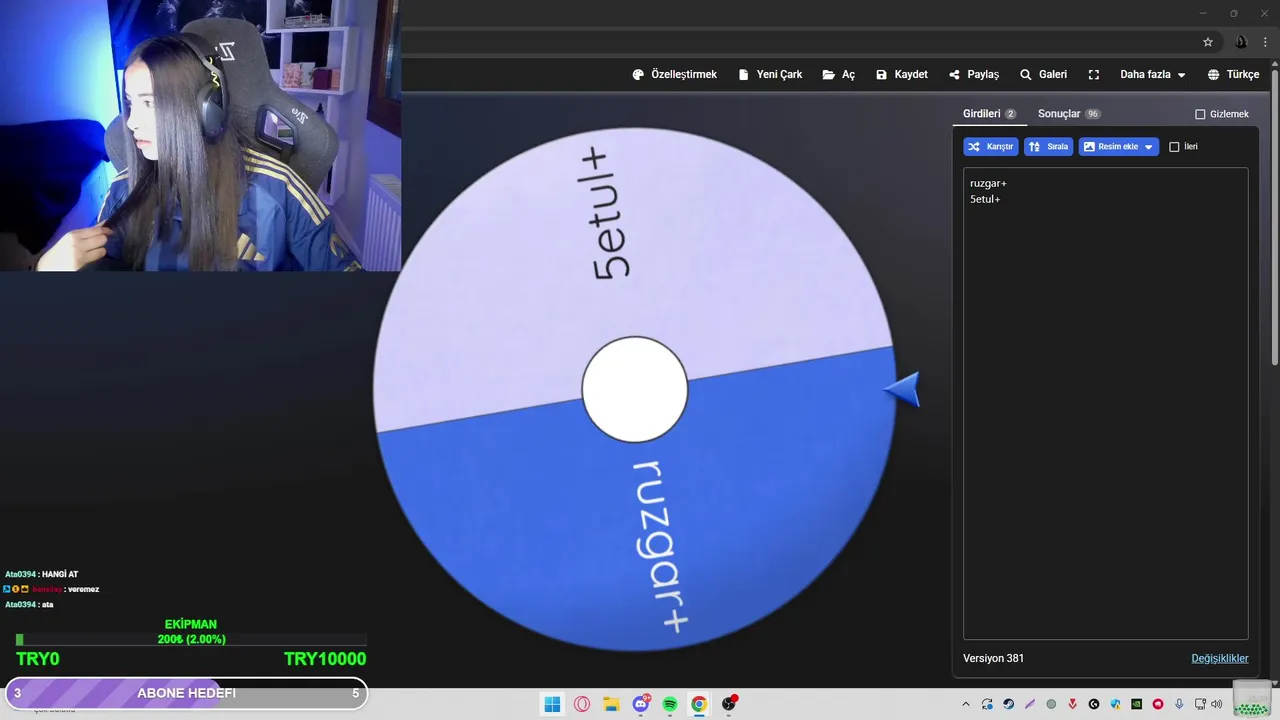Click the EKİPMAN donation goal bar
1280x720 pixels.
191,639
